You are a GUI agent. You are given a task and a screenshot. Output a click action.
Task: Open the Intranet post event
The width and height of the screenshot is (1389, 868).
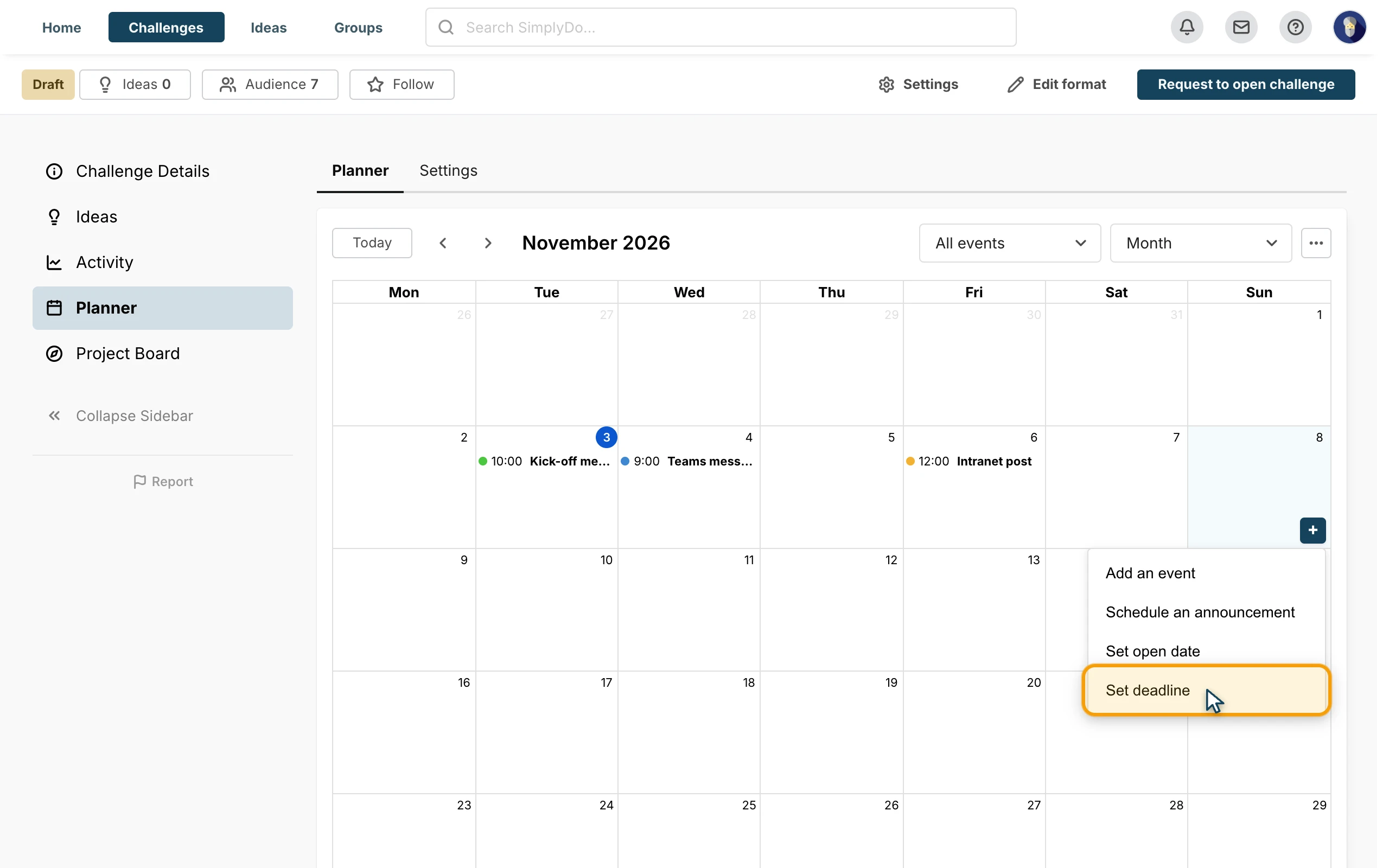[x=973, y=461]
